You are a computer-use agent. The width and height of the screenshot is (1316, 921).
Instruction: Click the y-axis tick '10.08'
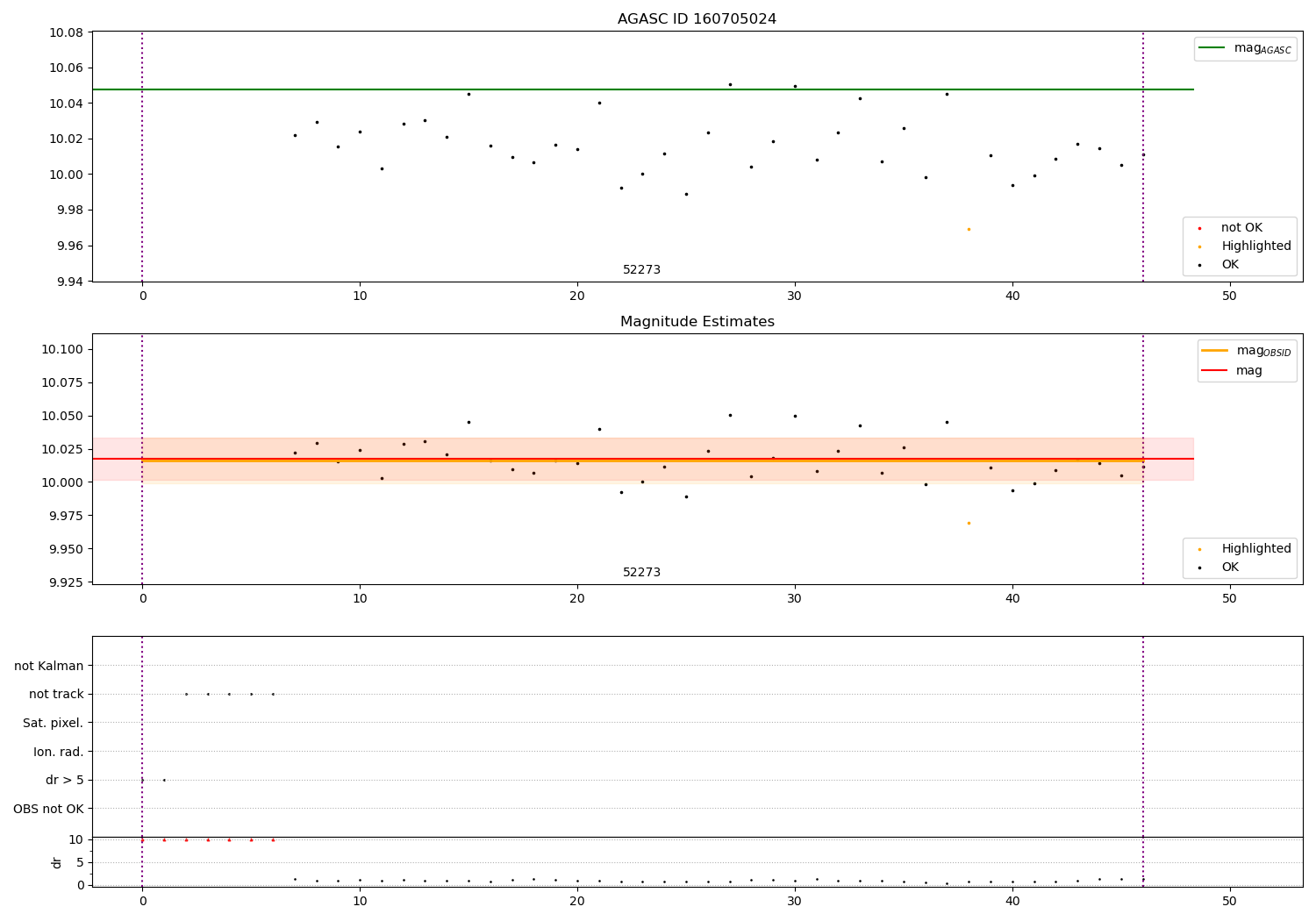tap(66, 33)
